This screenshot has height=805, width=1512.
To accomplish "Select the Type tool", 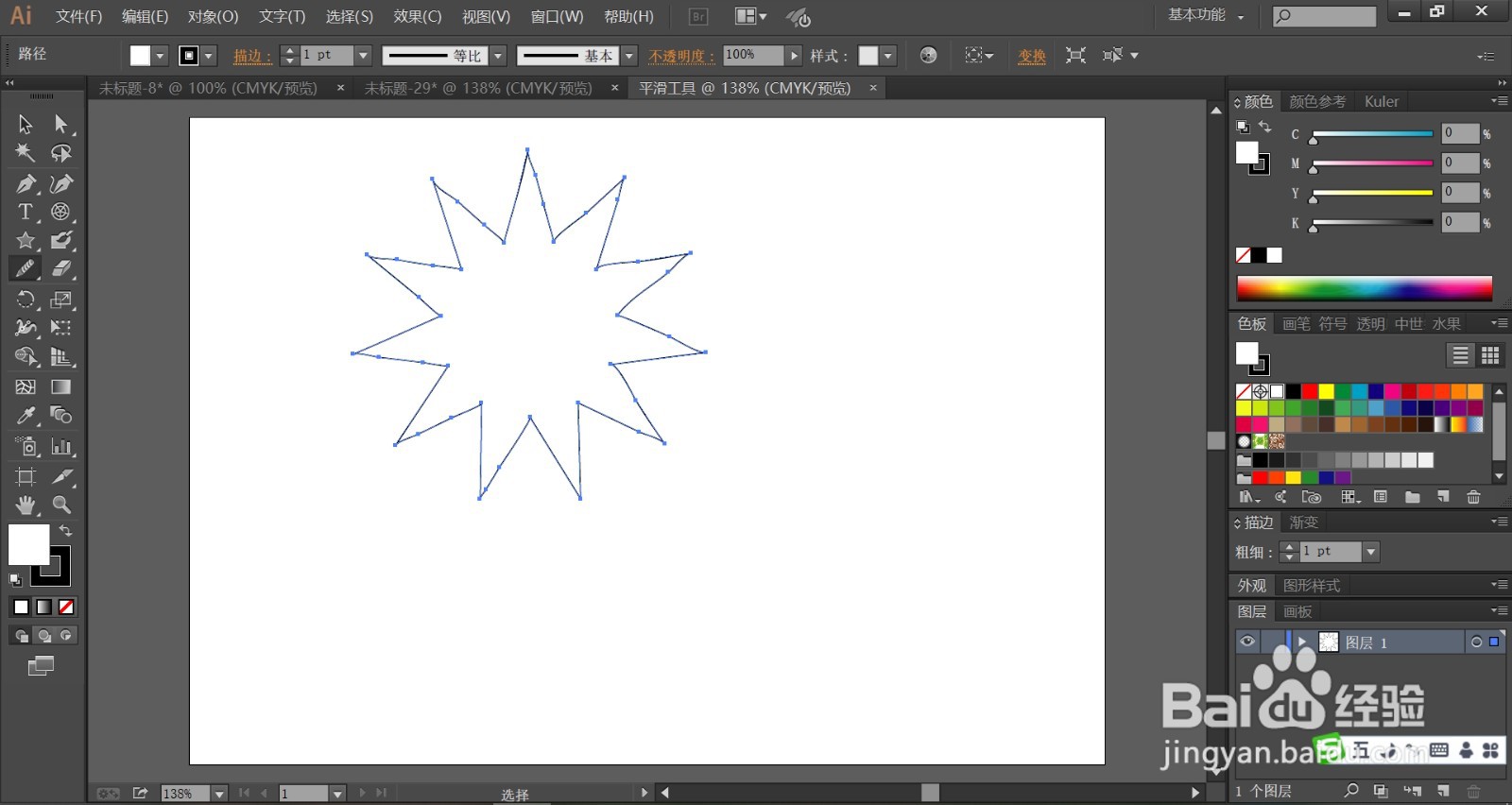I will click(26, 212).
